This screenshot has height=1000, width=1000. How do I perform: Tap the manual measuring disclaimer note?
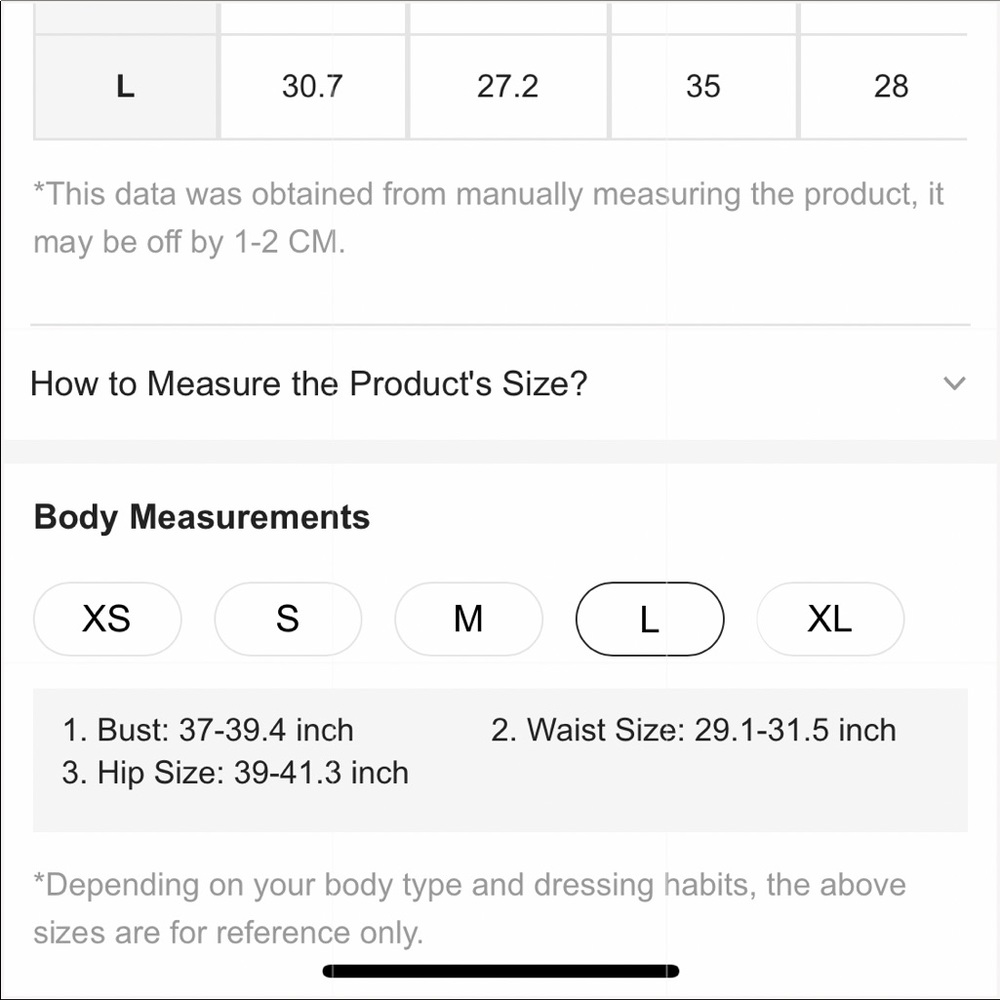click(x=488, y=217)
